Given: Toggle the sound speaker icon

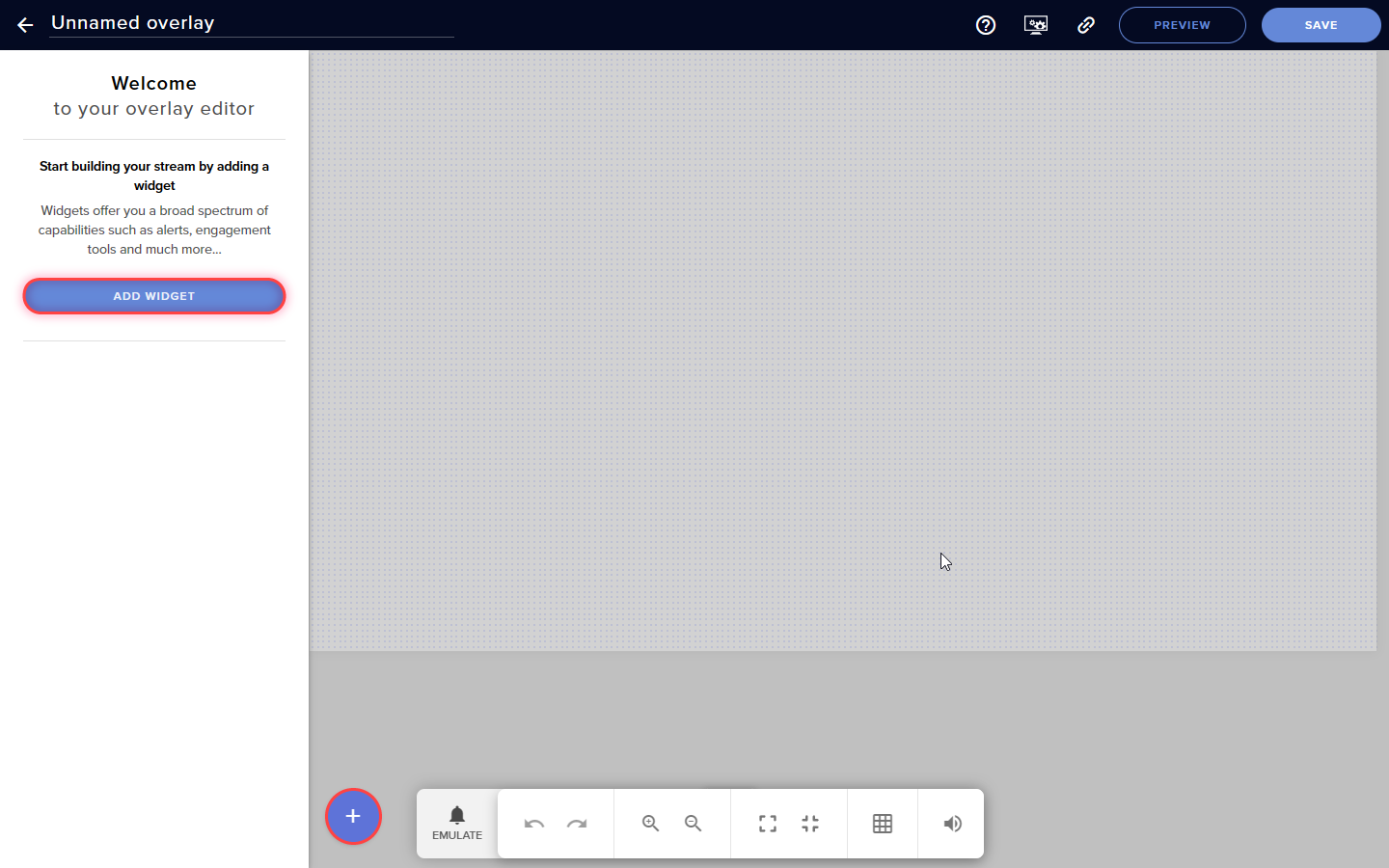Looking at the screenshot, I should click(x=952, y=824).
